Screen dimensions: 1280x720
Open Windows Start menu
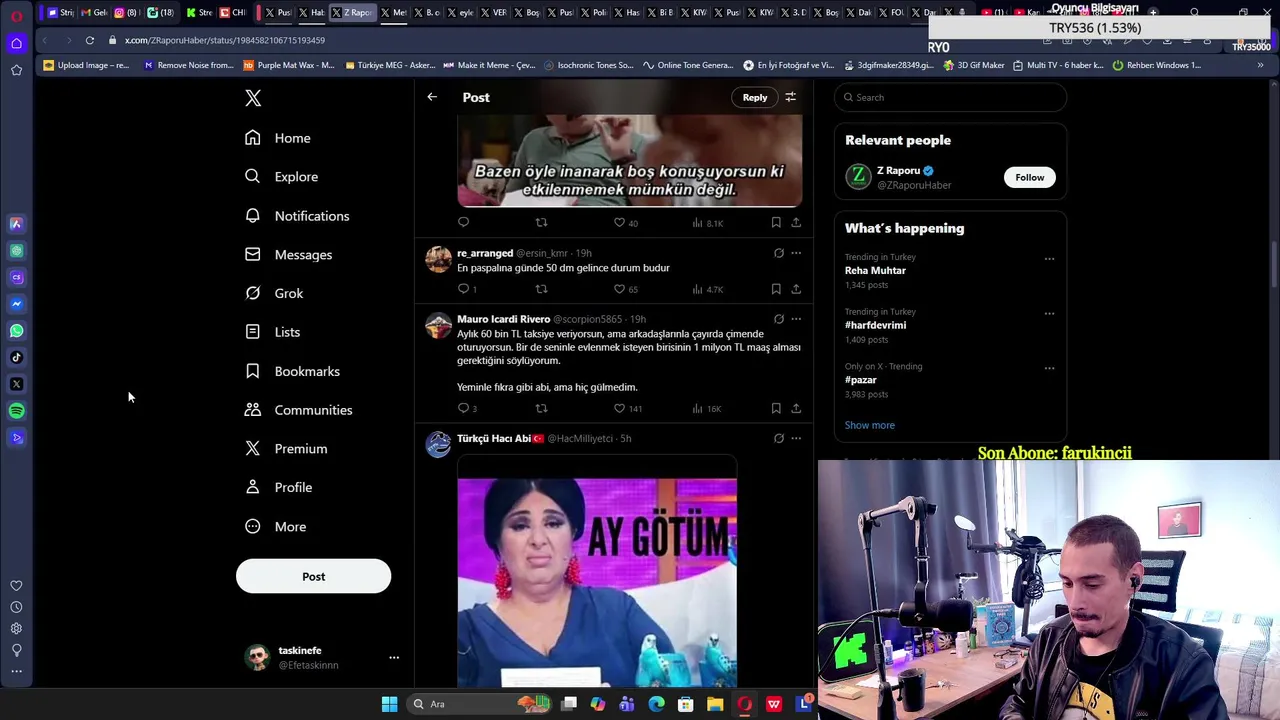(389, 704)
